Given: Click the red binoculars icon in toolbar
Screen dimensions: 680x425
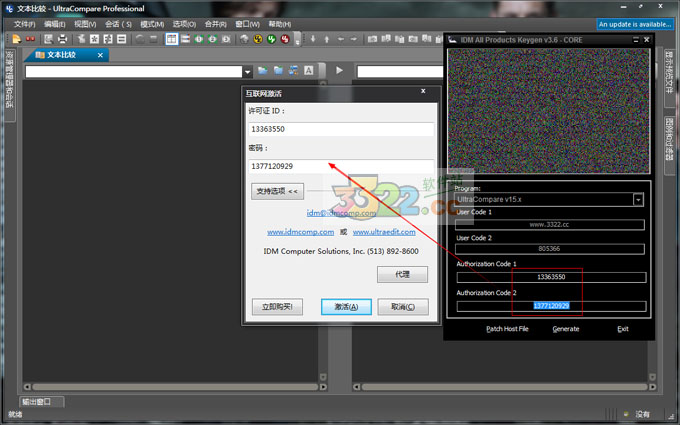Looking at the screenshot, I should click(30, 39).
